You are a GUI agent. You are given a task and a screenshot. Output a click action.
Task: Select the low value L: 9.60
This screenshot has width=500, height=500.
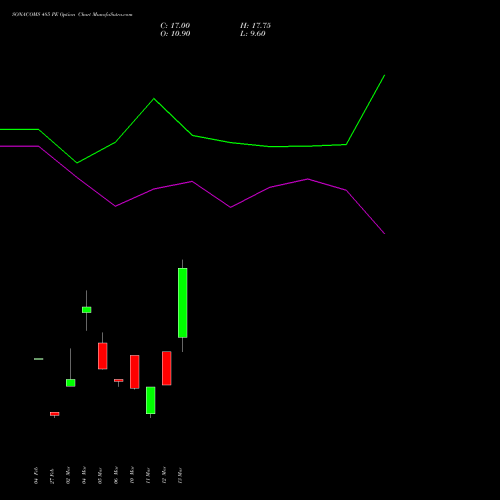[x=253, y=34]
